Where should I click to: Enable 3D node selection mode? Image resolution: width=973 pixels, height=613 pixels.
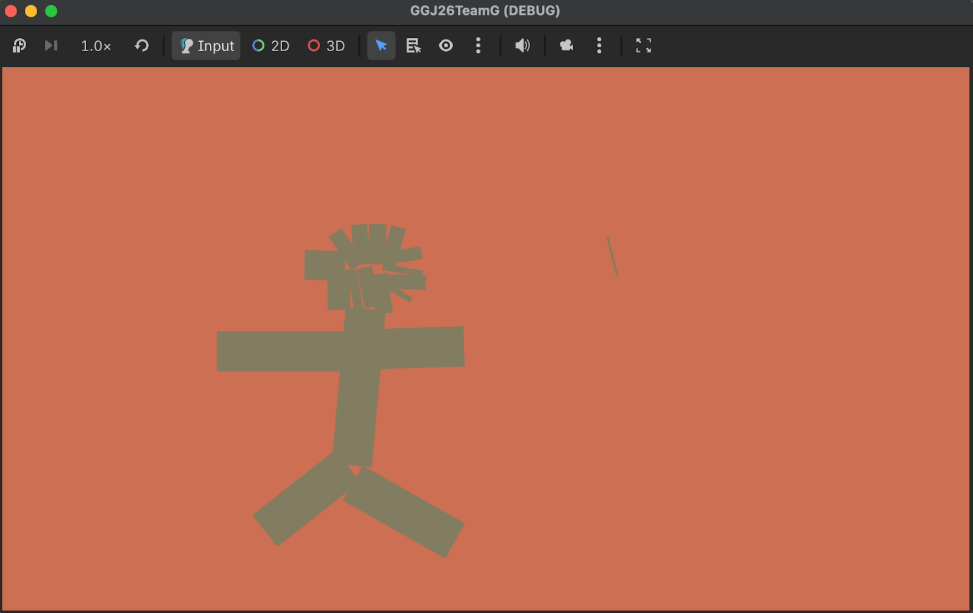(x=326, y=46)
